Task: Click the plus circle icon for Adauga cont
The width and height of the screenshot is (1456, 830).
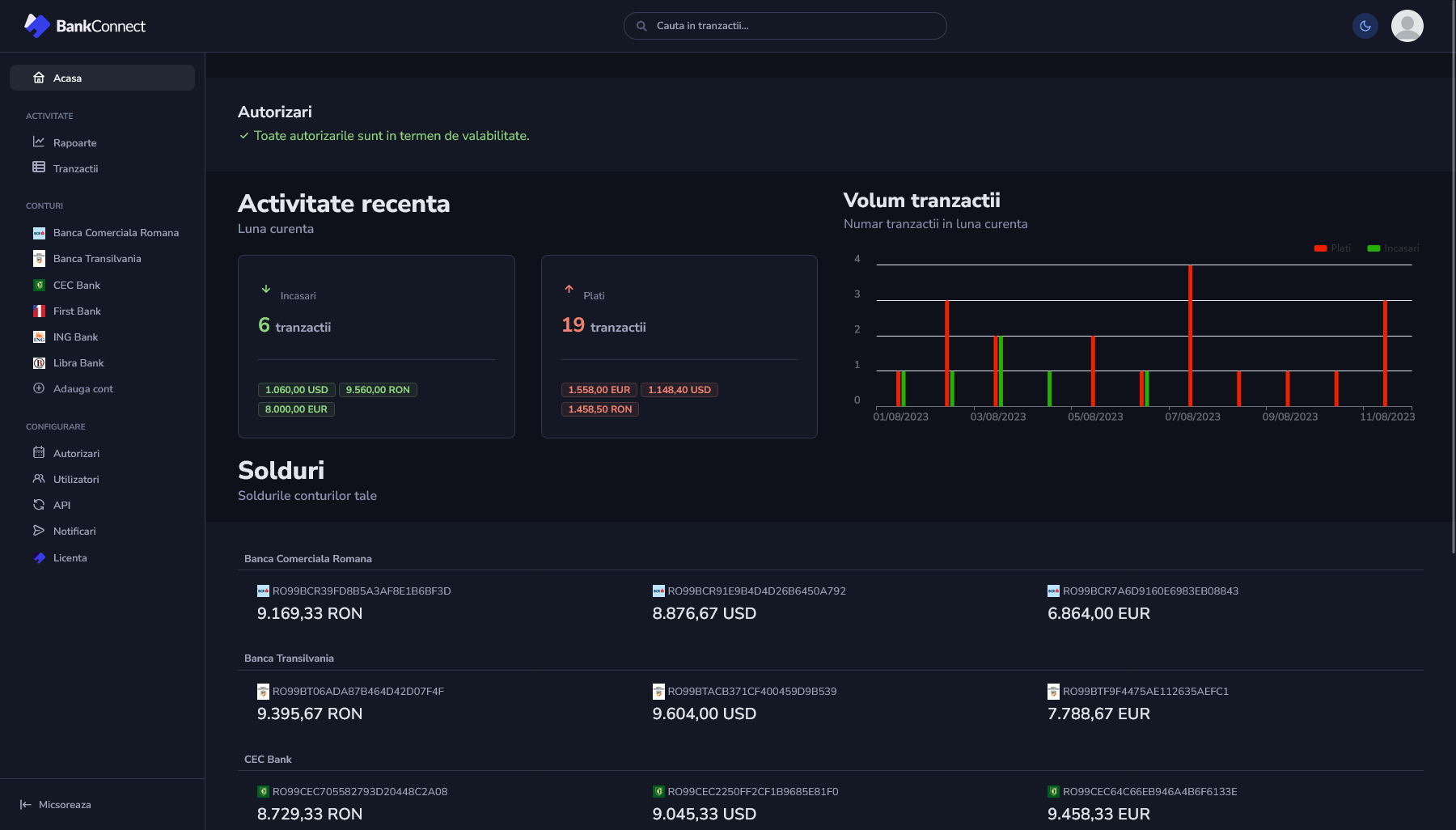Action: pyautogui.click(x=39, y=388)
